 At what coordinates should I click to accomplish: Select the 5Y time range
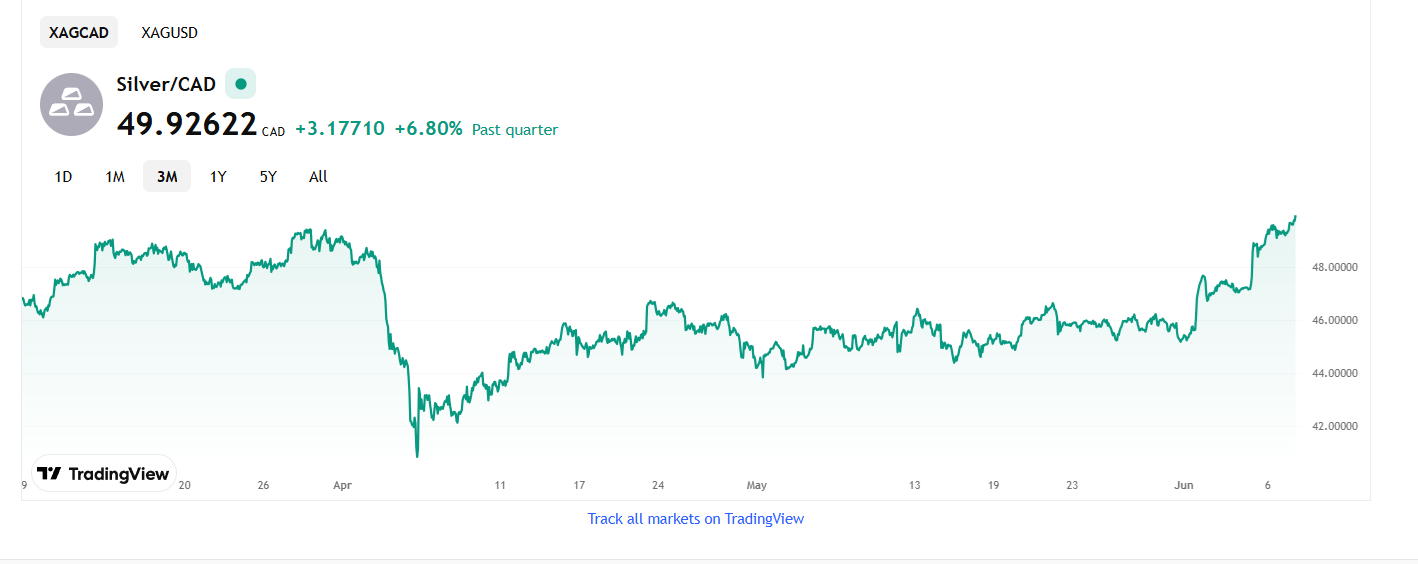click(x=268, y=177)
